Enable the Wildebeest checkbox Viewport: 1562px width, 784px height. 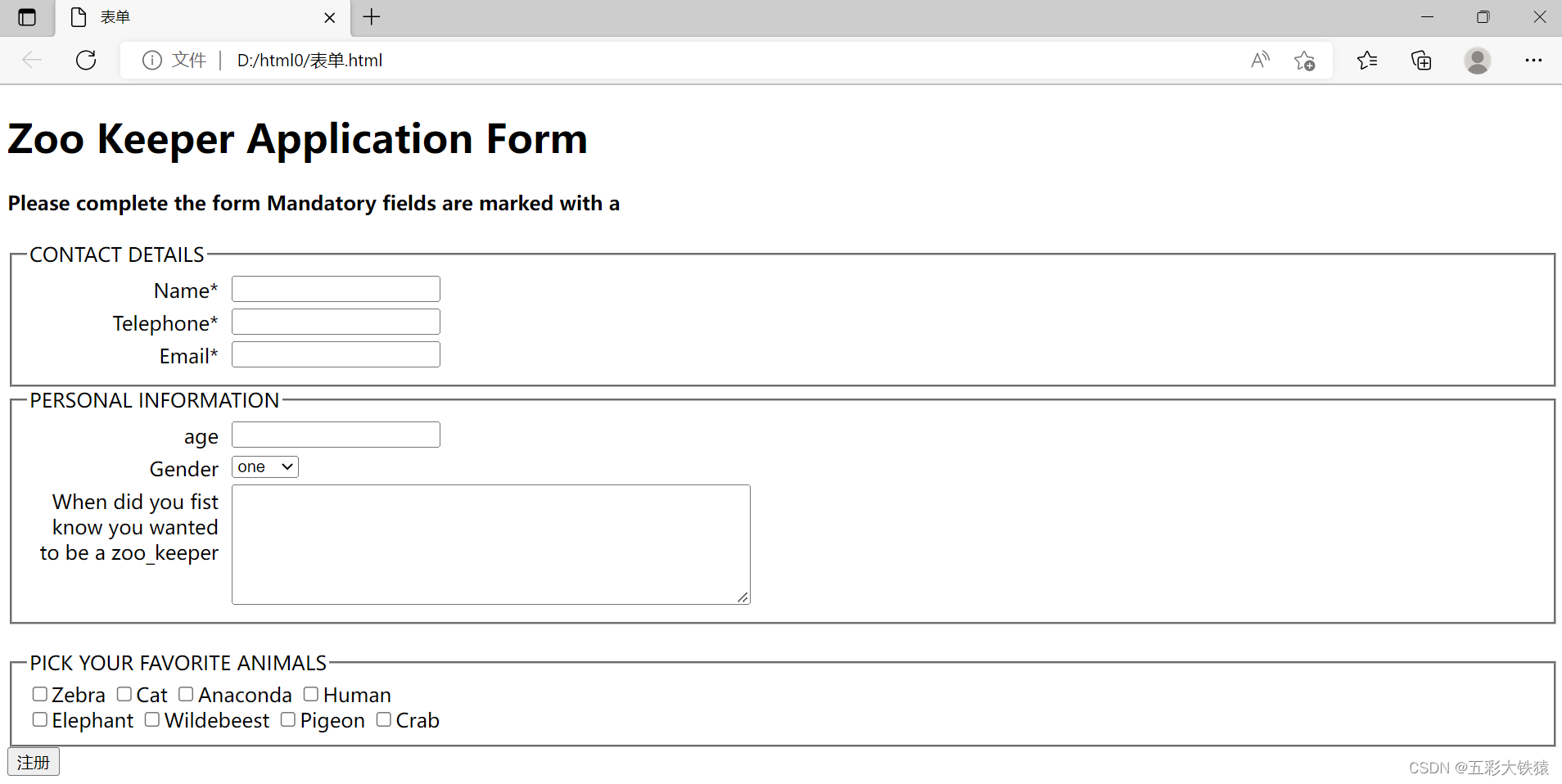click(152, 720)
